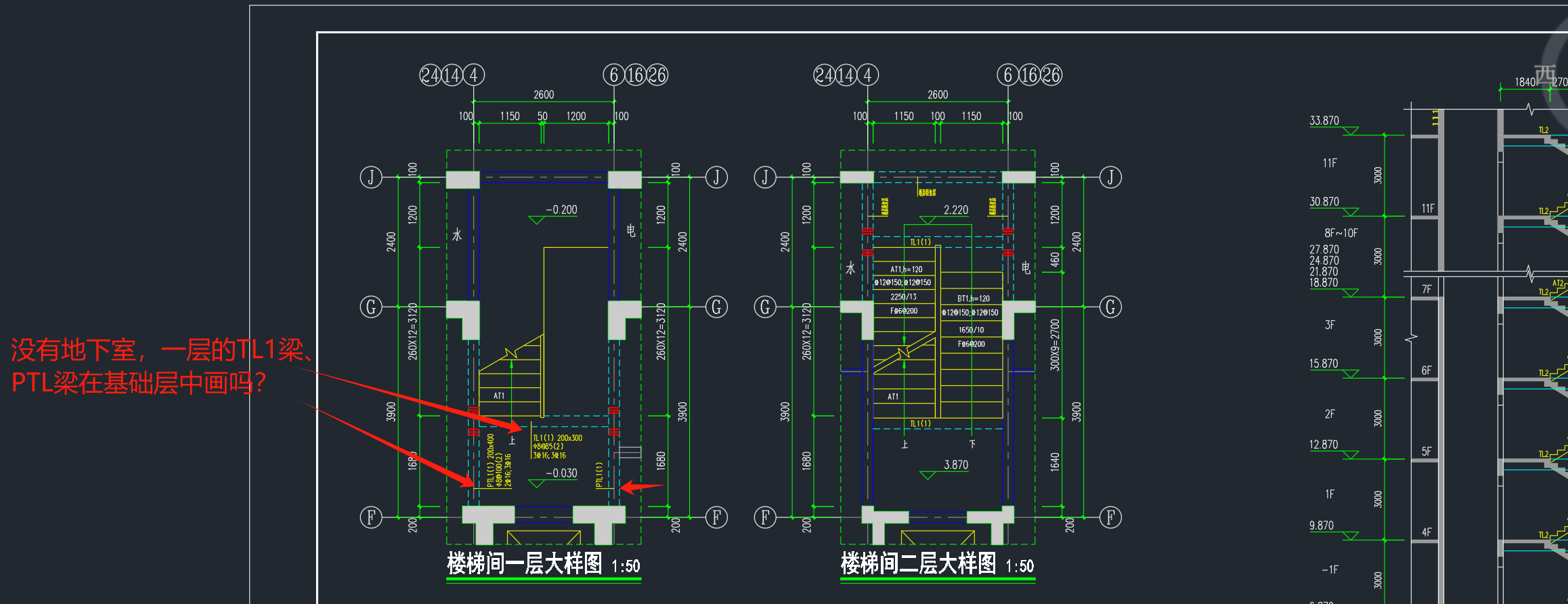Click elevation label 21.870

tap(1324, 272)
